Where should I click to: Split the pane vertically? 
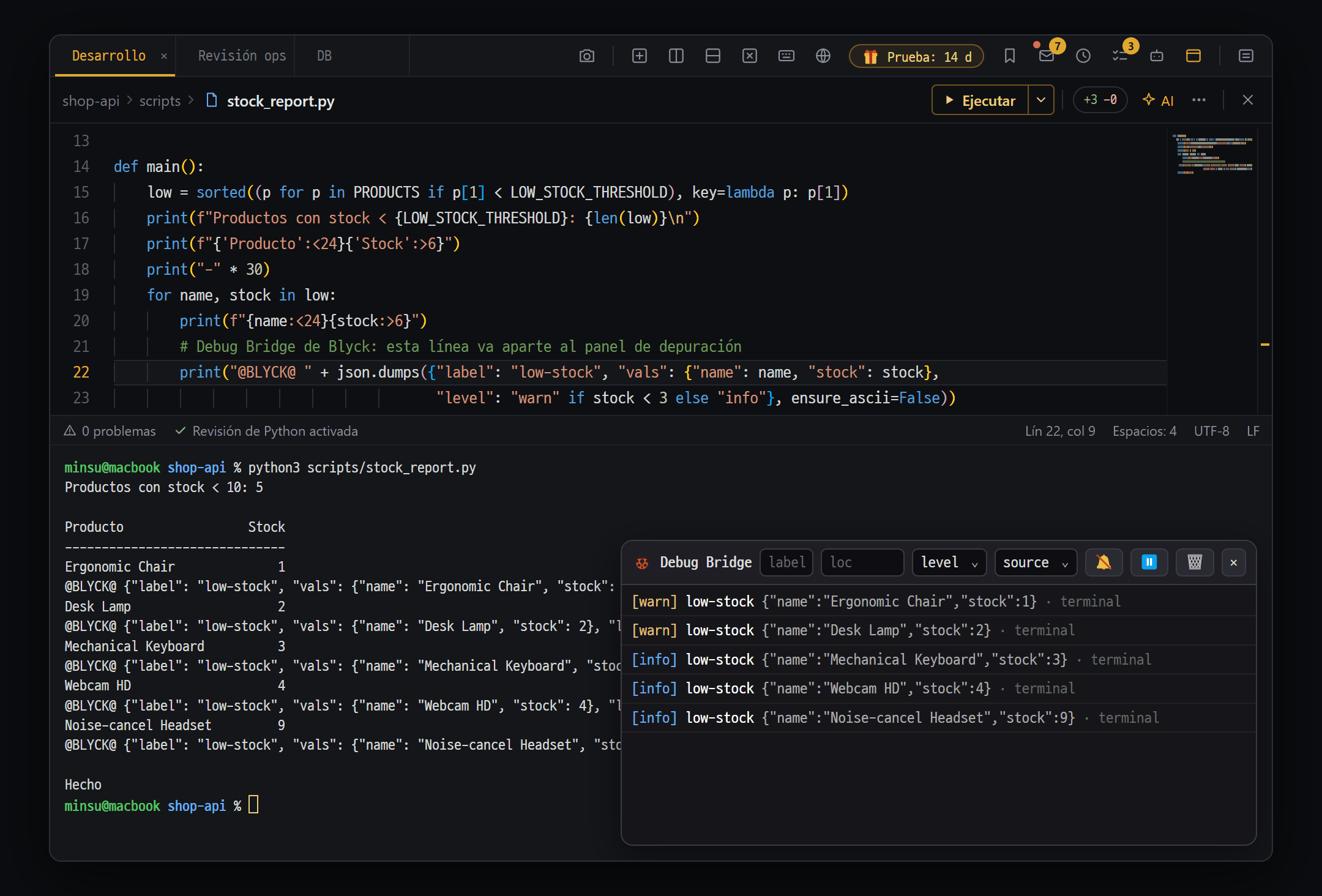pyautogui.click(x=676, y=56)
